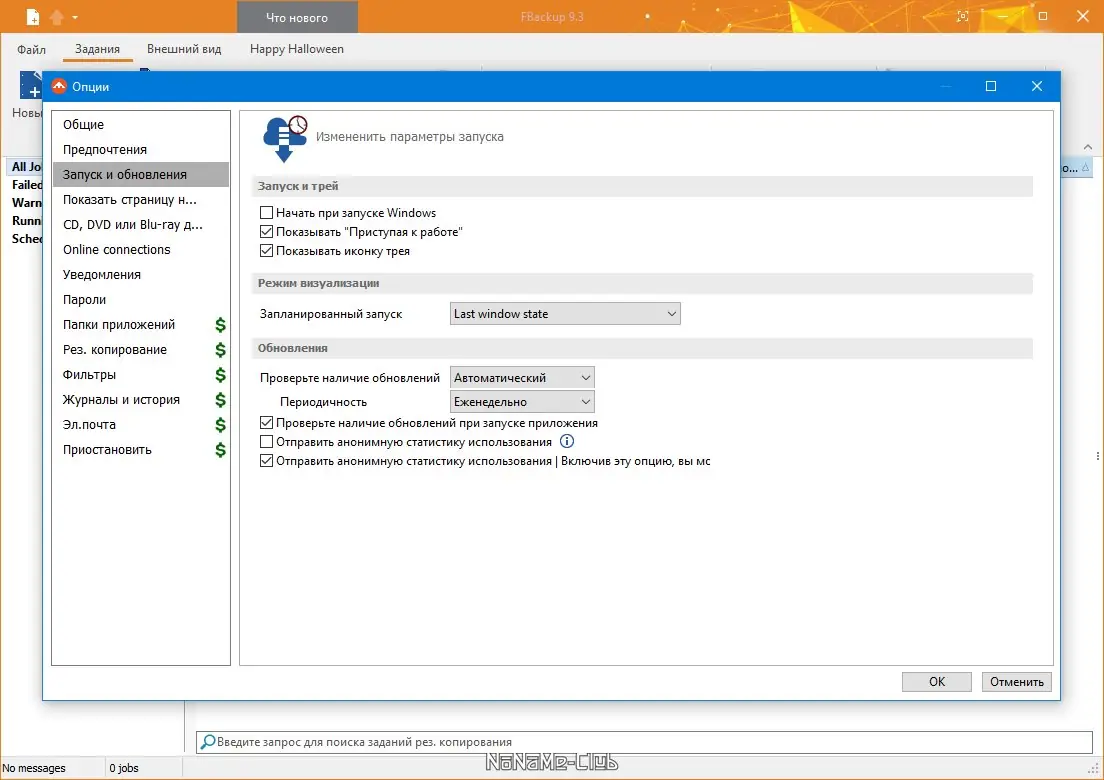Click the Опции dialog title icon
Screen dimensions: 1104x780
coord(59,86)
